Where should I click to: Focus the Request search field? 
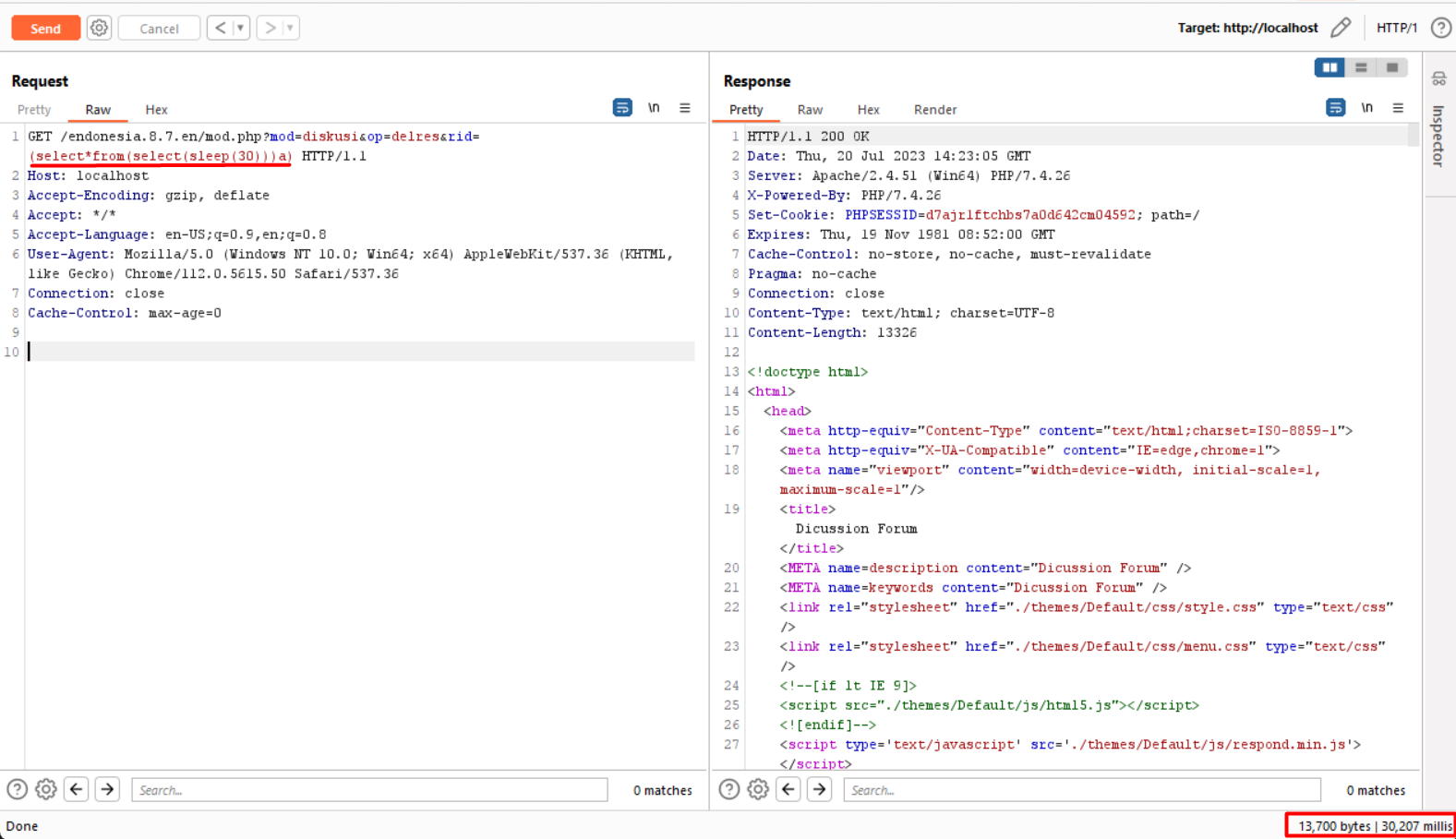click(369, 790)
